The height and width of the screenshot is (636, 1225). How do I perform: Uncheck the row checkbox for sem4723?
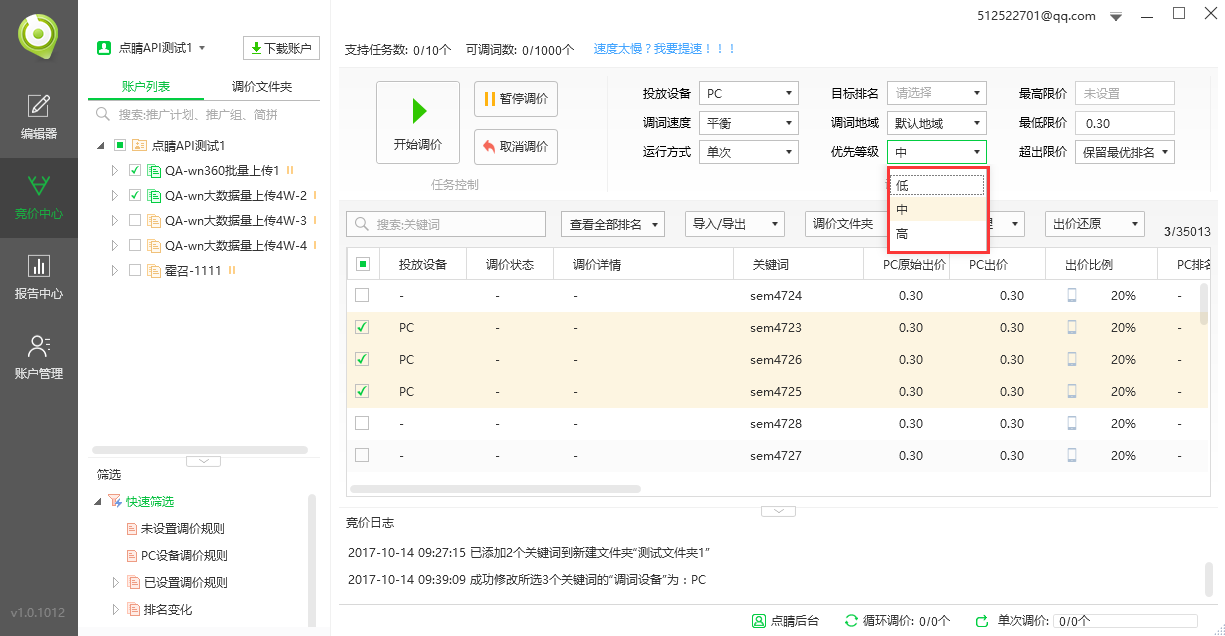click(362, 327)
